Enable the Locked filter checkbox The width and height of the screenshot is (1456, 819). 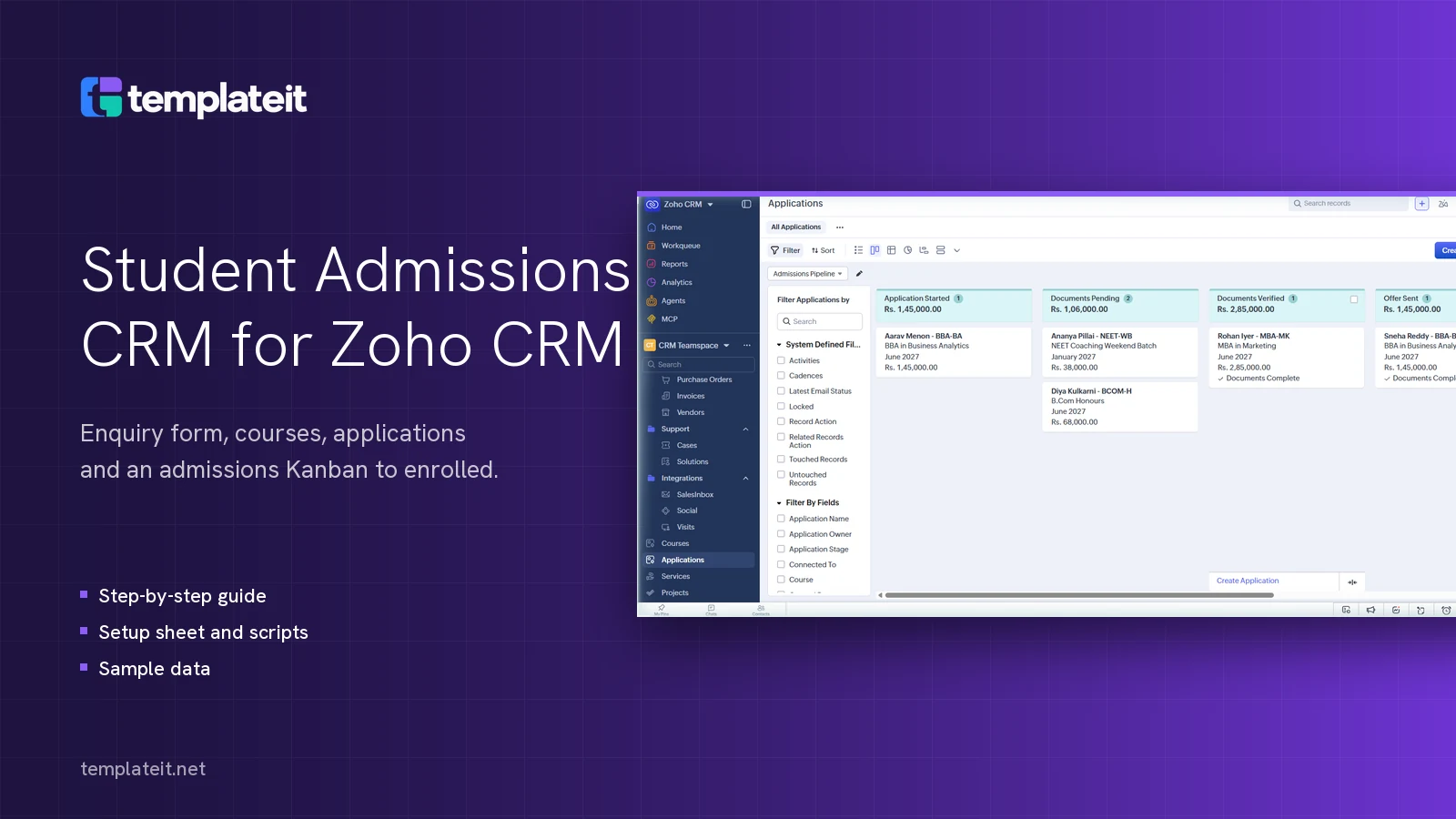[x=781, y=407]
